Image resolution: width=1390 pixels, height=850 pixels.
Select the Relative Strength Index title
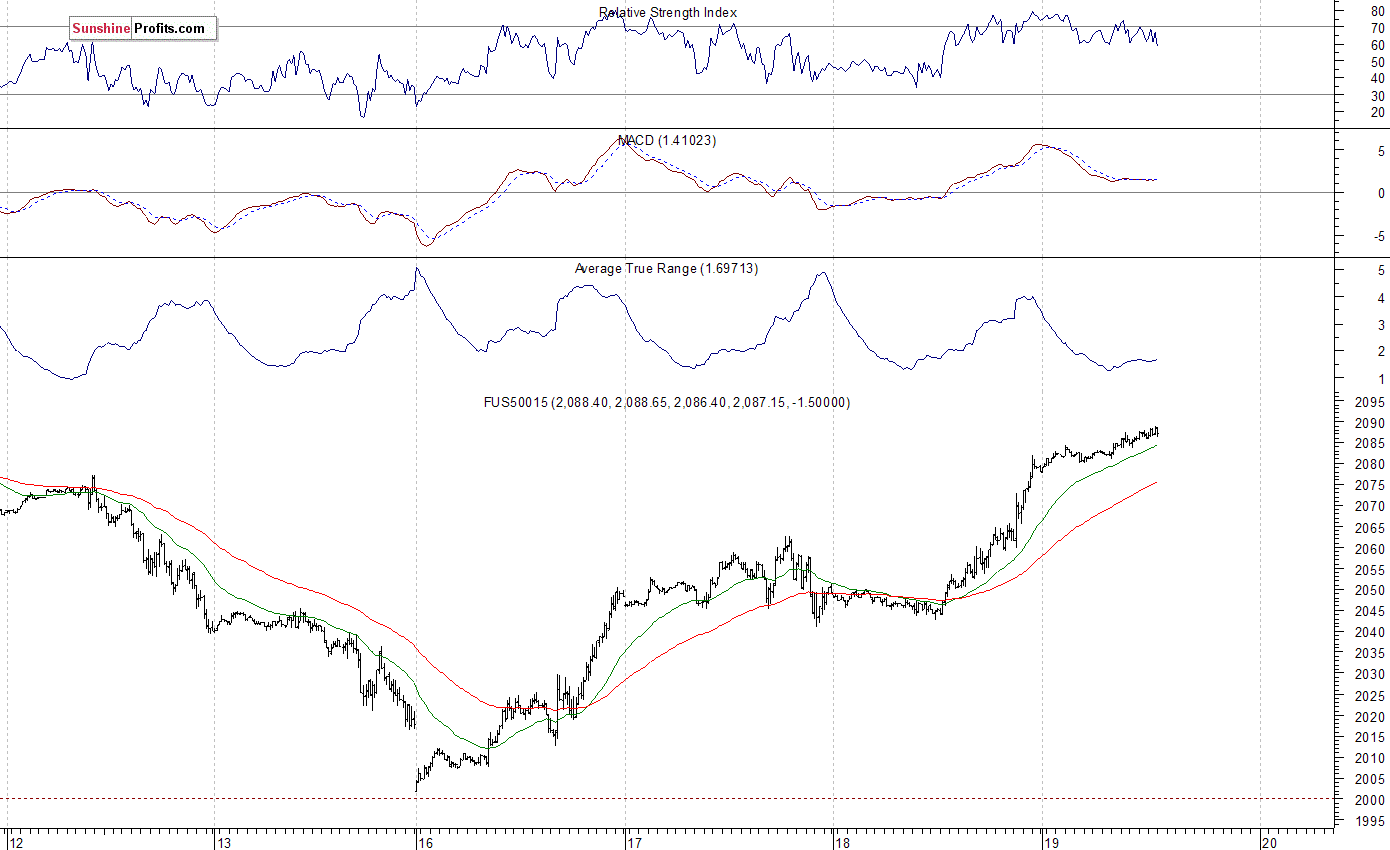tap(668, 13)
